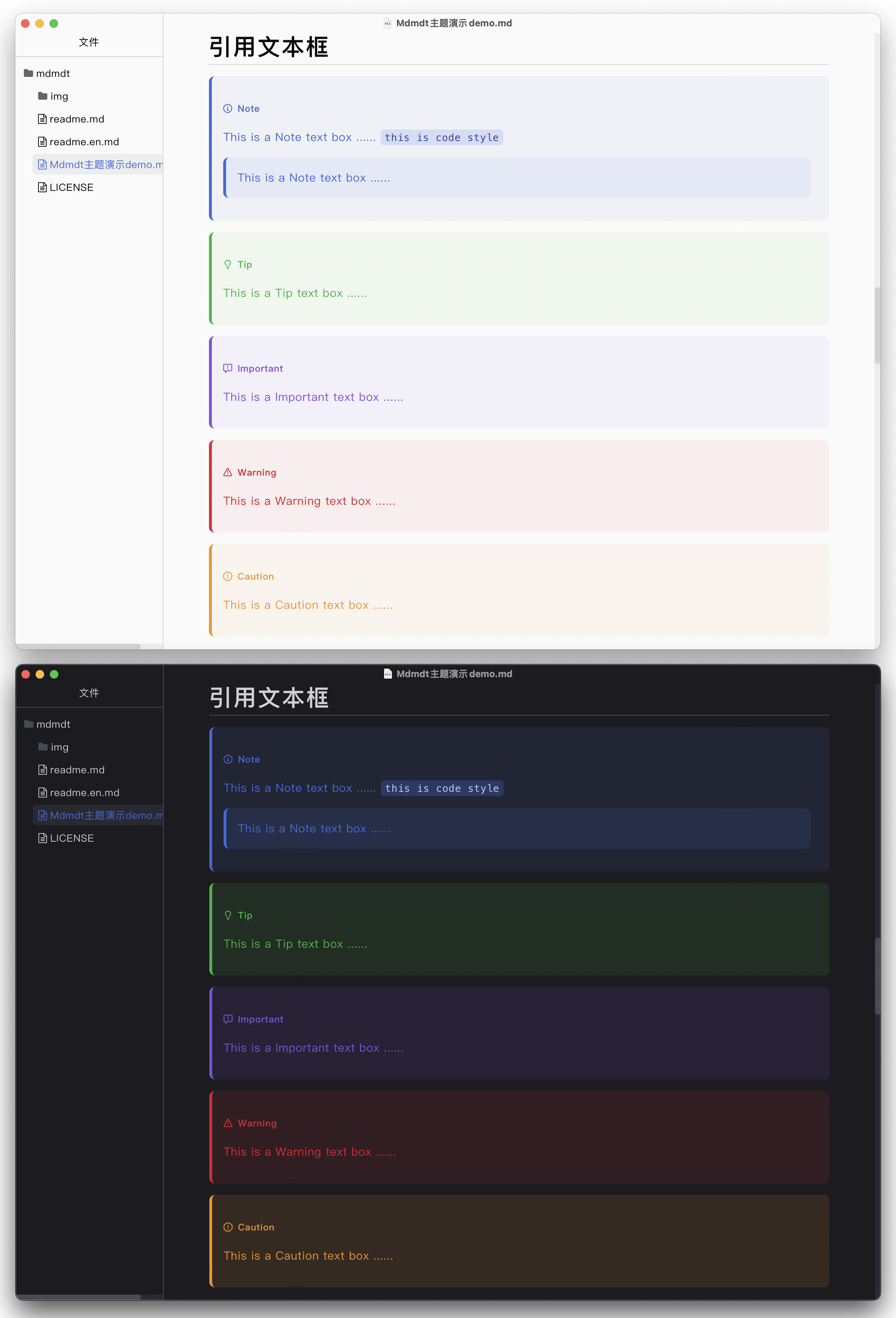The image size is (896, 1318).
Task: Click Tip lightbulb icon in light window
Action: click(x=227, y=264)
